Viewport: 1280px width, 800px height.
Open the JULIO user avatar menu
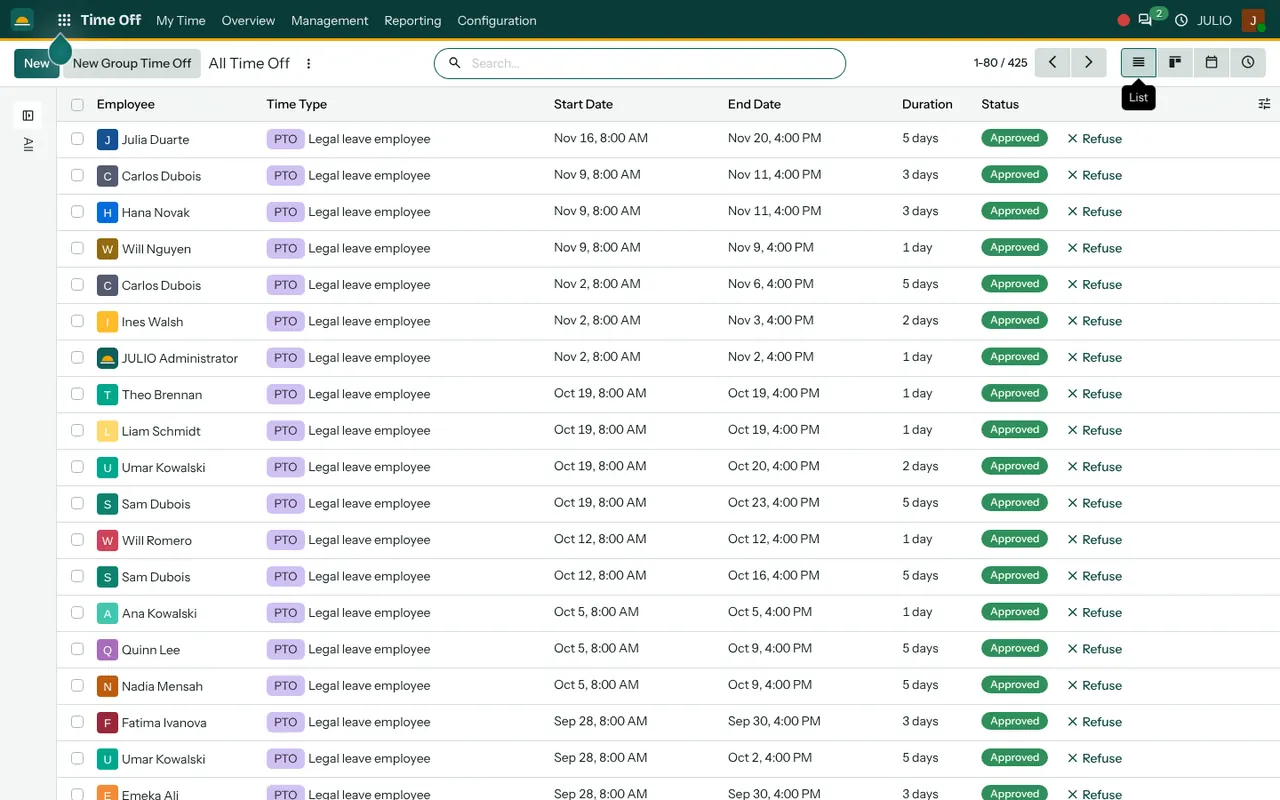tap(1253, 20)
